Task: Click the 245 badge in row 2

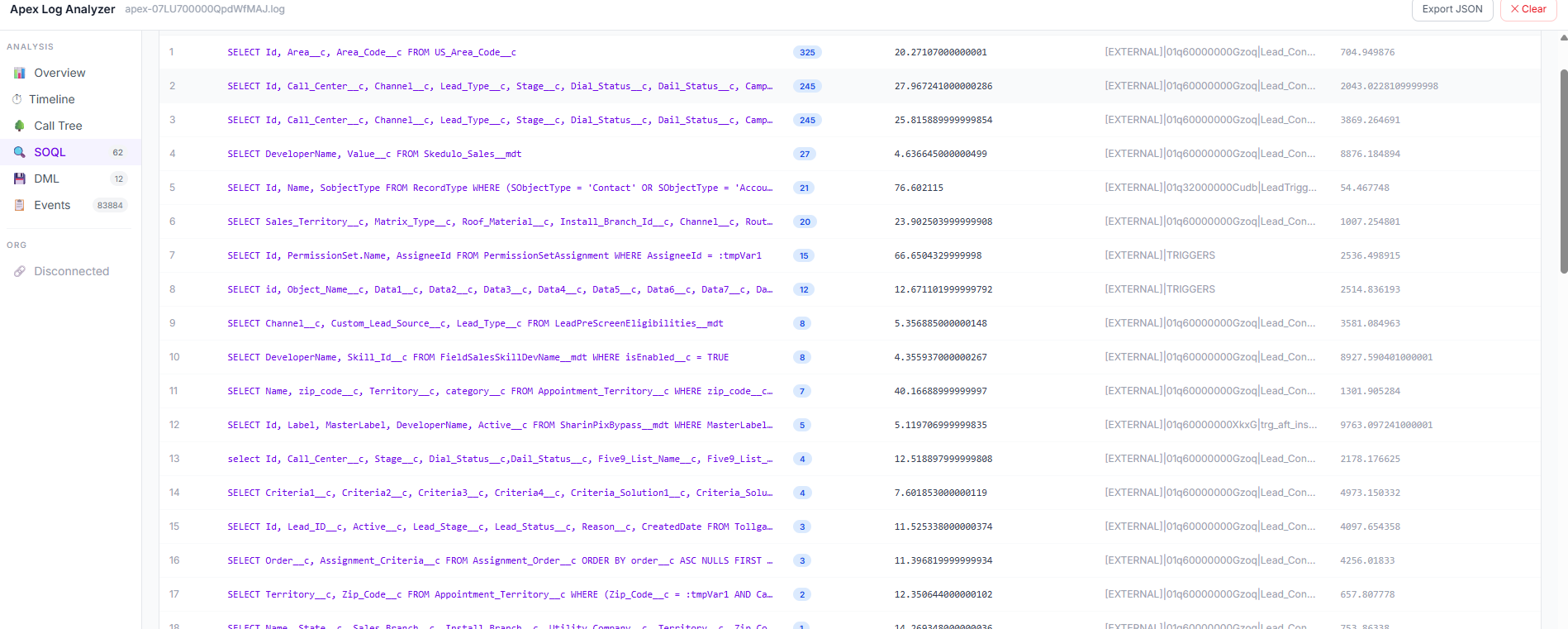Action: click(807, 86)
